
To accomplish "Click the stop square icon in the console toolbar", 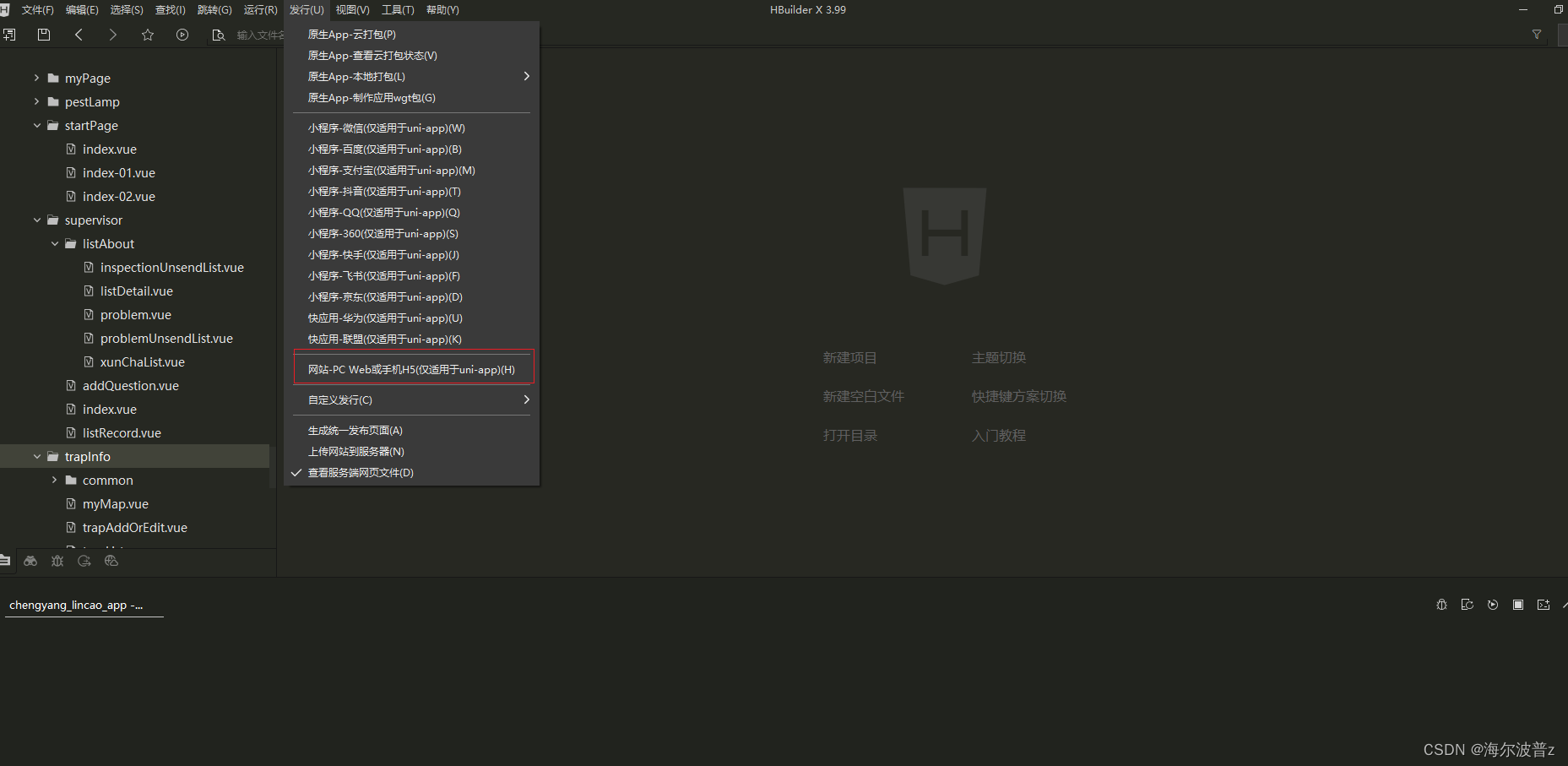I will [x=1518, y=605].
